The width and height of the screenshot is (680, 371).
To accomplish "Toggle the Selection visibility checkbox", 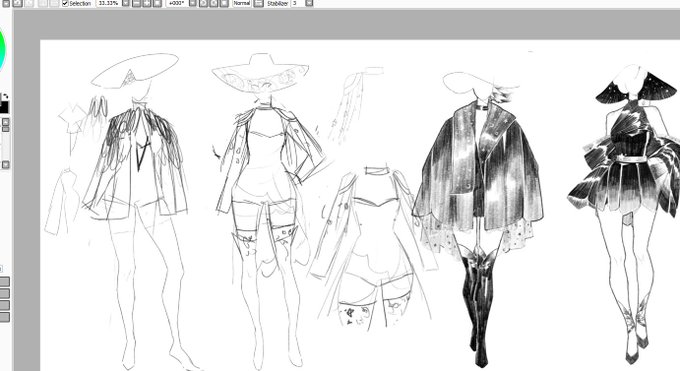I will 65,3.
